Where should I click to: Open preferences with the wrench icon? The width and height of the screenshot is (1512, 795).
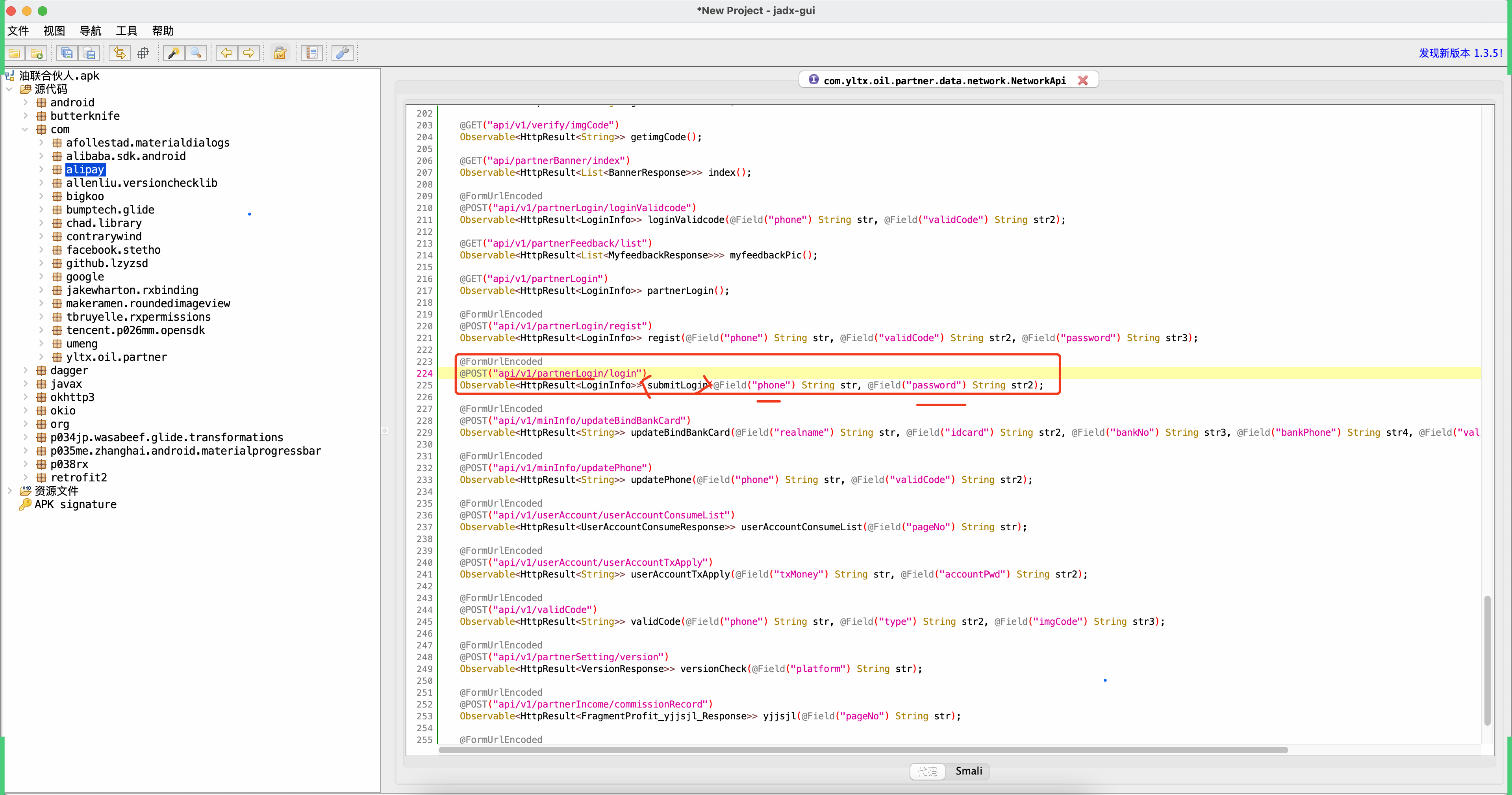coord(342,54)
